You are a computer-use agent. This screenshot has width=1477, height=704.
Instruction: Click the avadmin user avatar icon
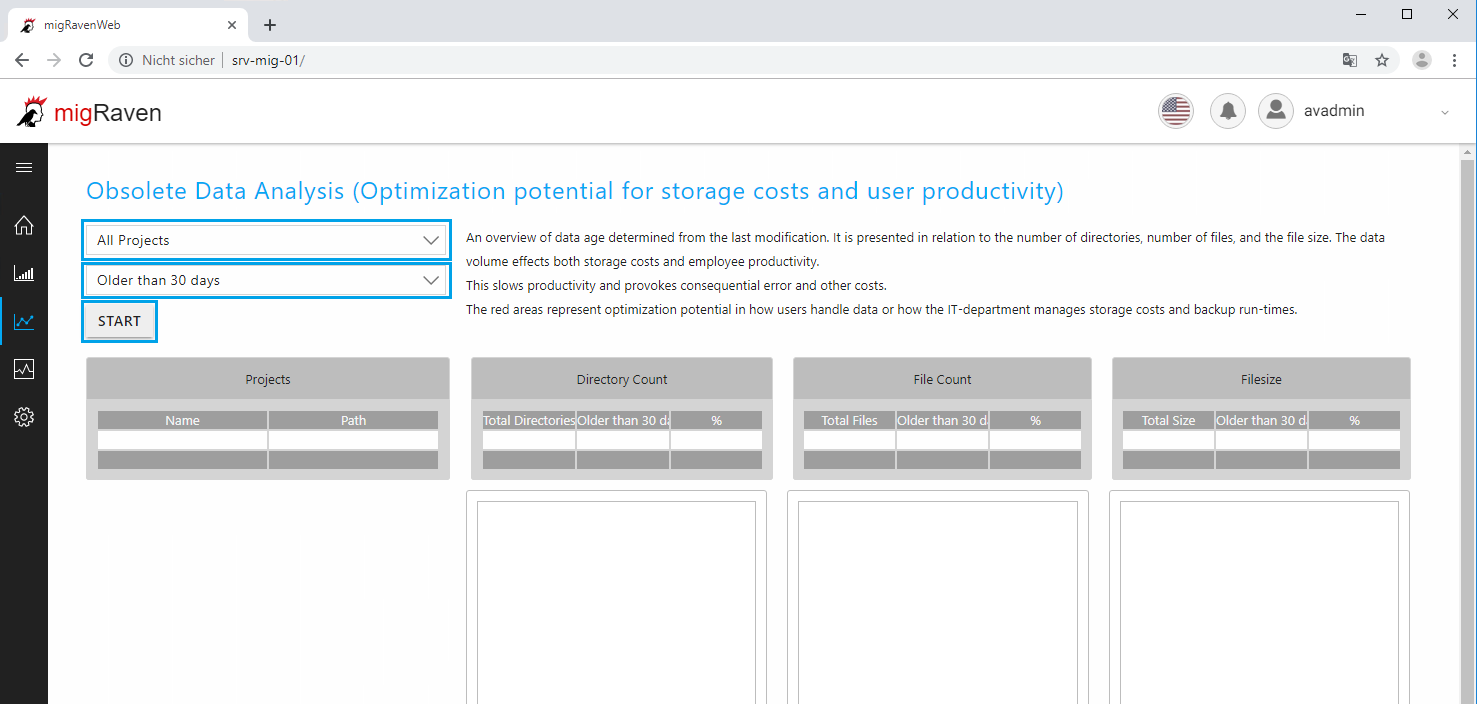tap(1276, 111)
